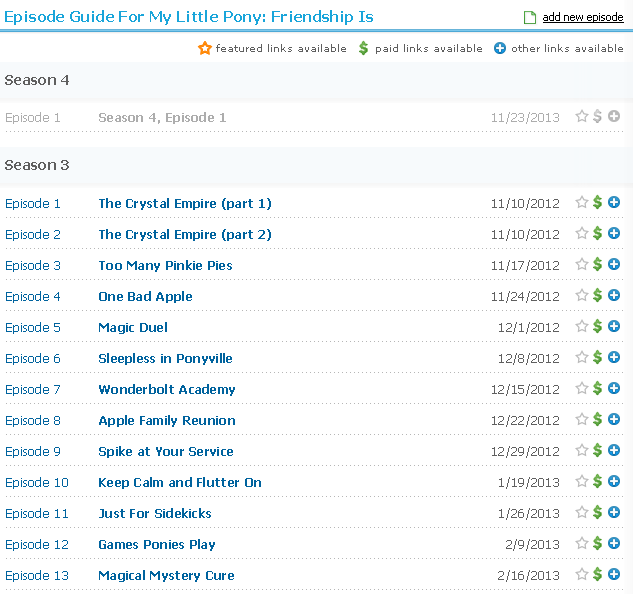
Task: Click the plus icon for Just For Sidekicks
Action: [x=614, y=512]
